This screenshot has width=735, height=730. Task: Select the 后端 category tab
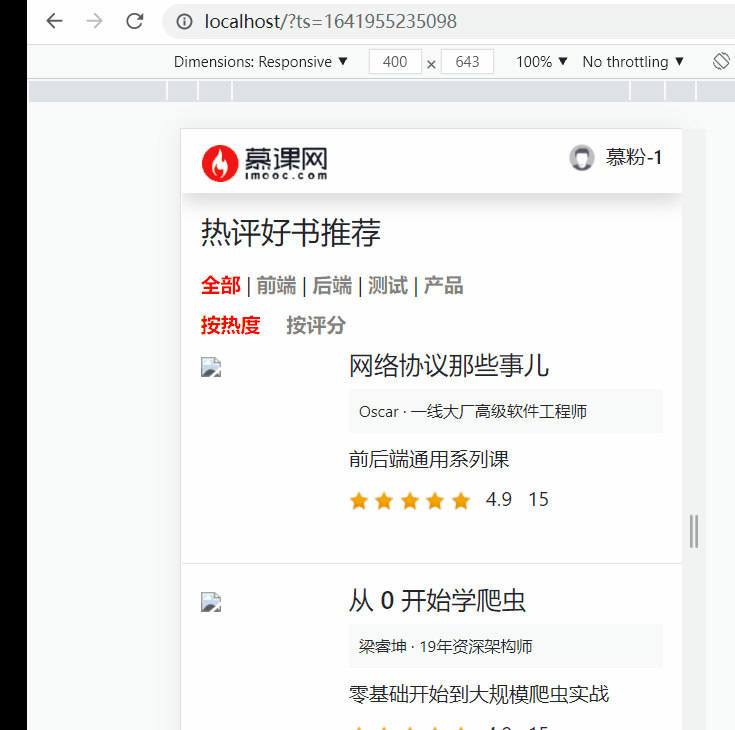coord(332,286)
